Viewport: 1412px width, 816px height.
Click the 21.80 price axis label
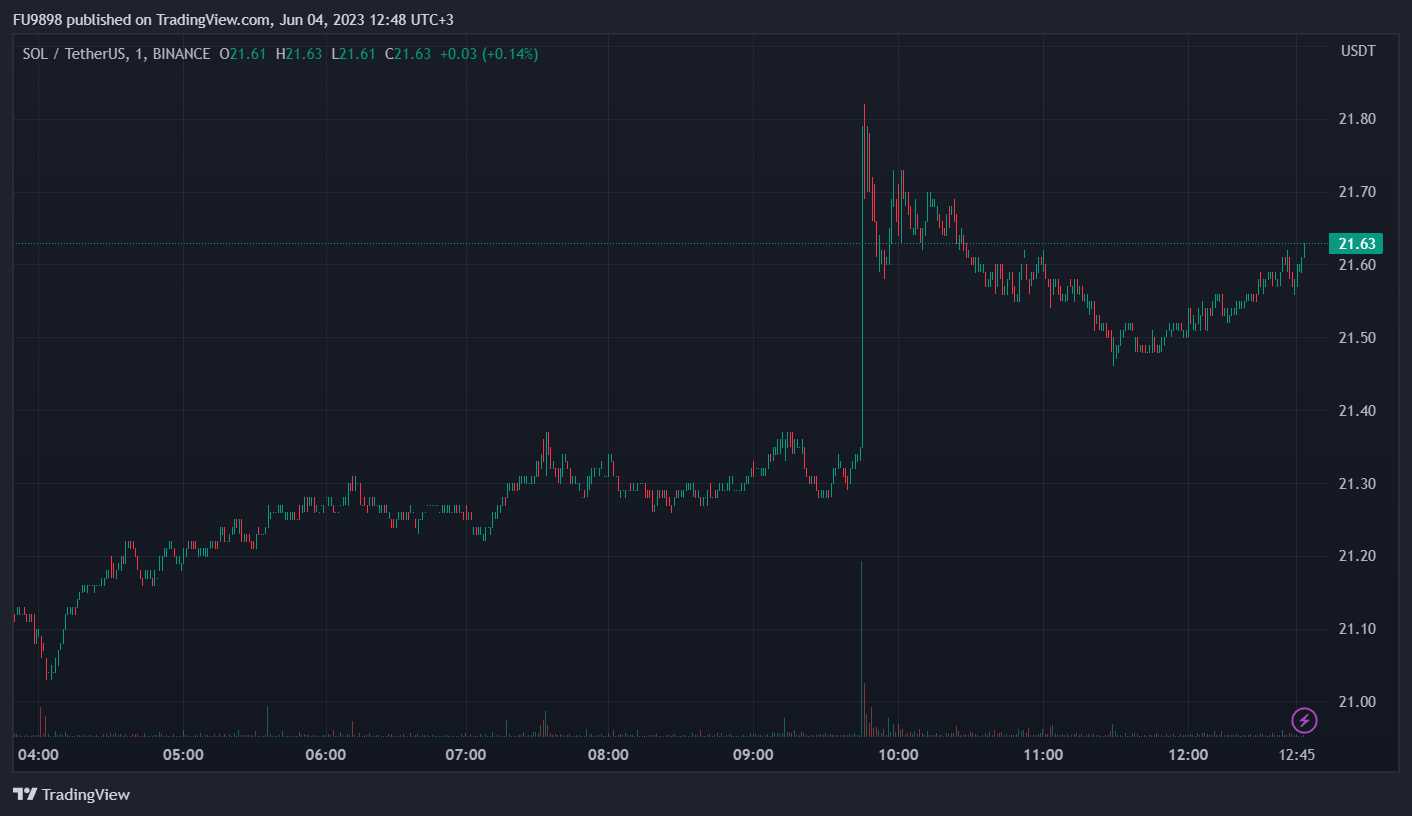point(1357,120)
